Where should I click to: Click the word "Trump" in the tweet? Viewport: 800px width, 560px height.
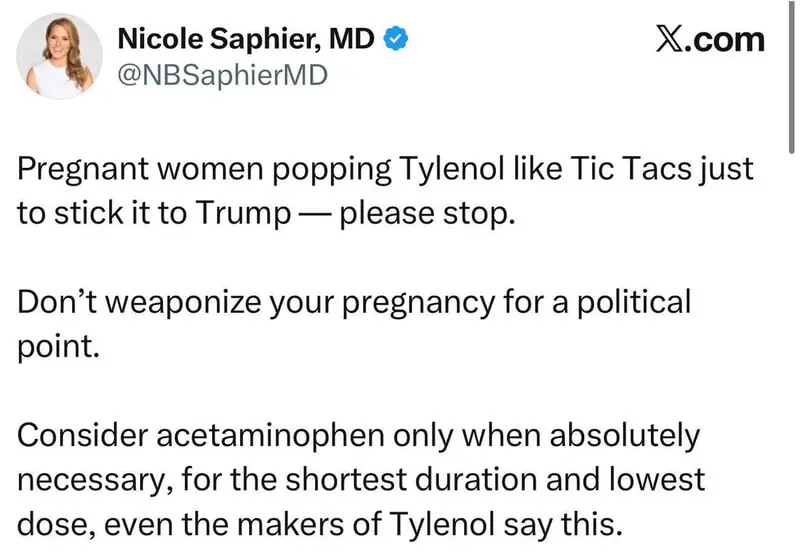[x=242, y=213]
